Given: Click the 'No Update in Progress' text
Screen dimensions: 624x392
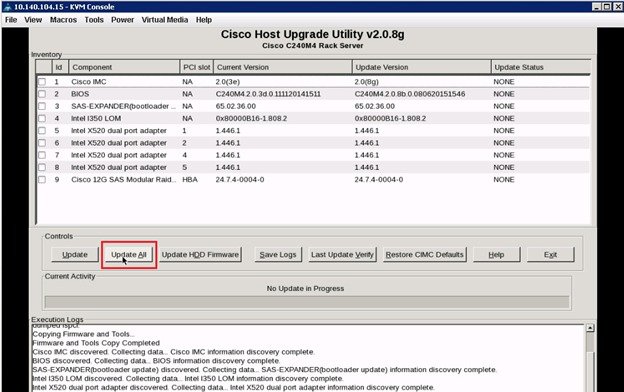Looking at the screenshot, I should 305,289.
